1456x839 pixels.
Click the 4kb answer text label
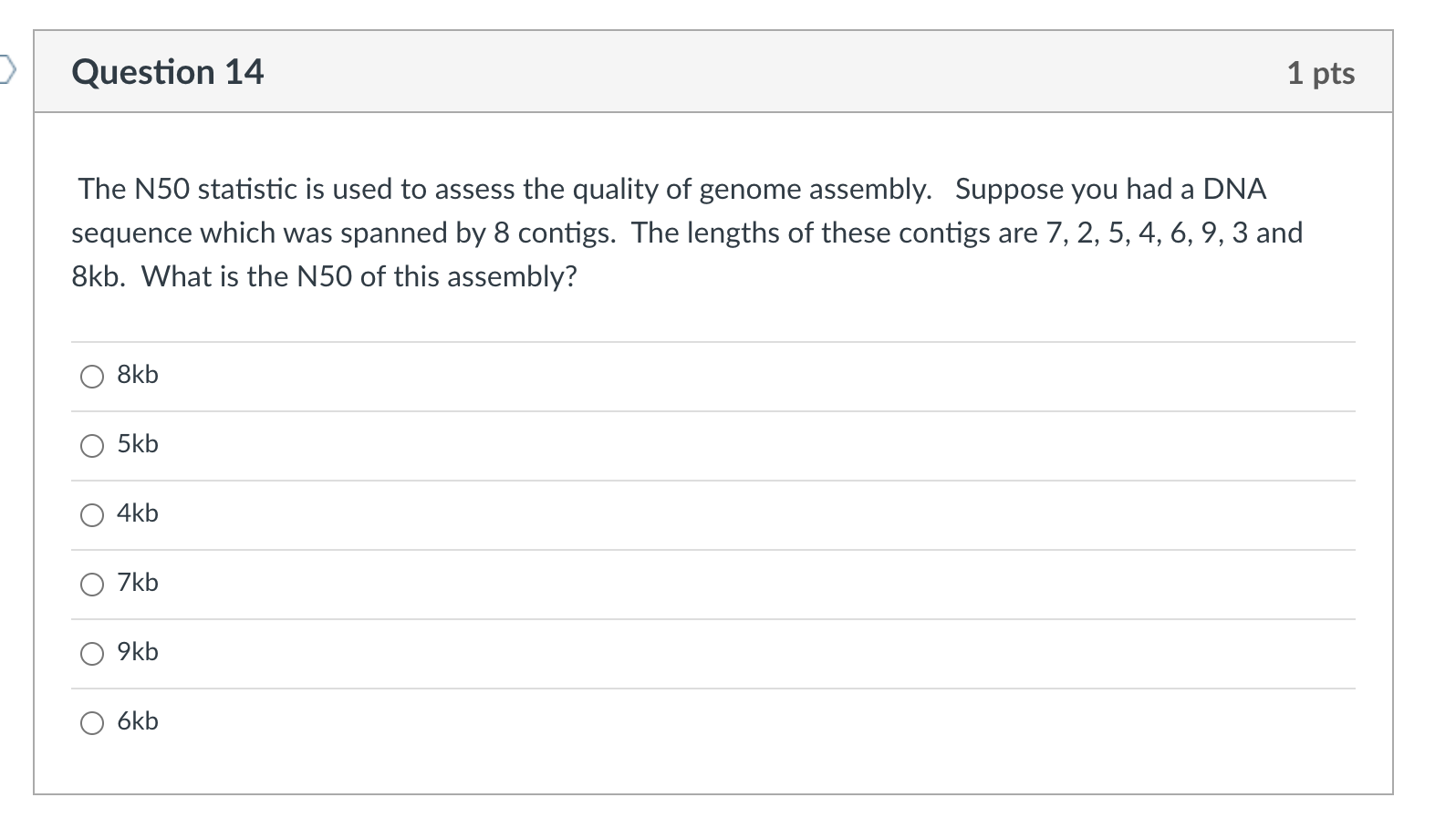[137, 513]
